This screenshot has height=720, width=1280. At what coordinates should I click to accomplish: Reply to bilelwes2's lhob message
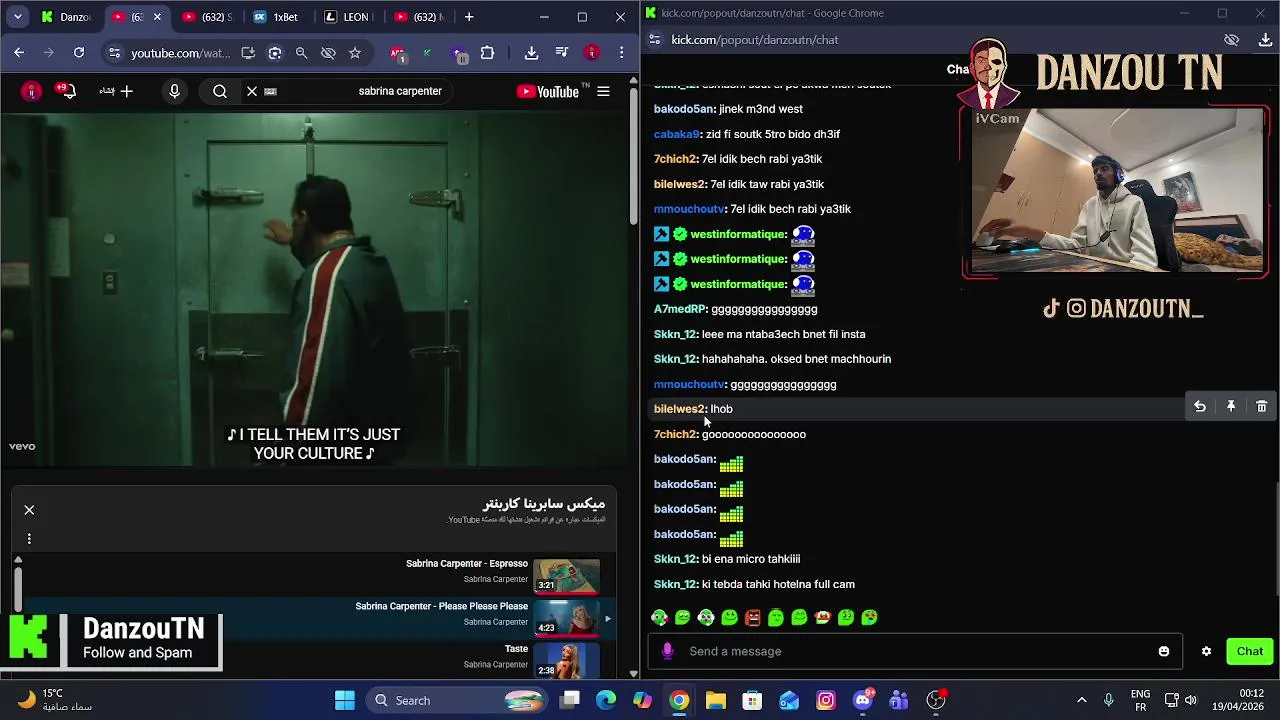pos(1200,407)
